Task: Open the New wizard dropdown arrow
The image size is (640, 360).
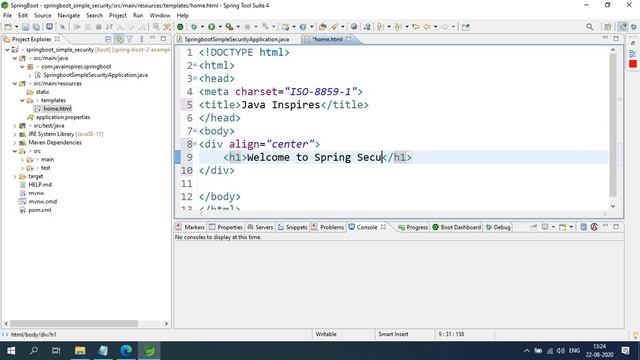Action: pos(16,27)
